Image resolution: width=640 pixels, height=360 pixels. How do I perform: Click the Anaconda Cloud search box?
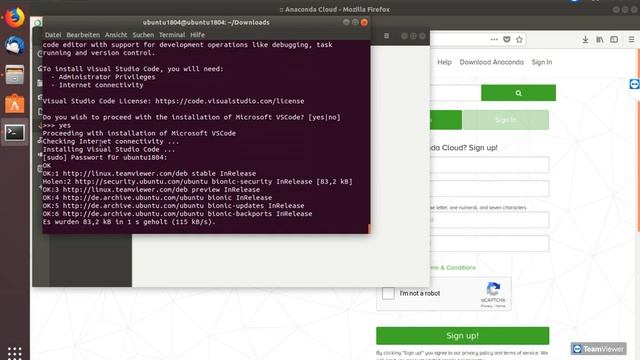pyautogui.click(x=455, y=93)
